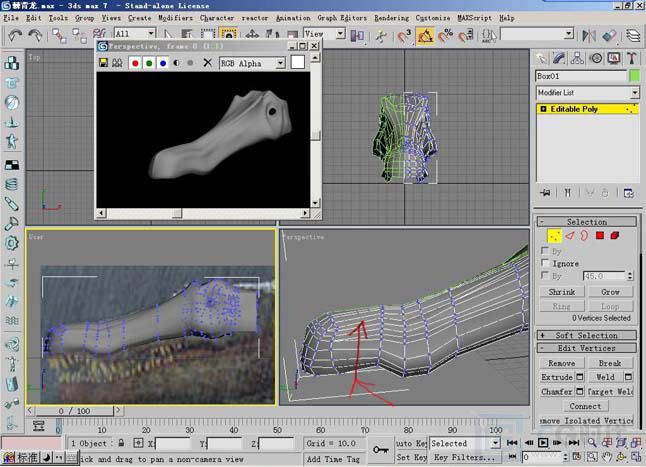Open Weld settings box
This screenshot has height=467, width=646.
click(x=628, y=377)
